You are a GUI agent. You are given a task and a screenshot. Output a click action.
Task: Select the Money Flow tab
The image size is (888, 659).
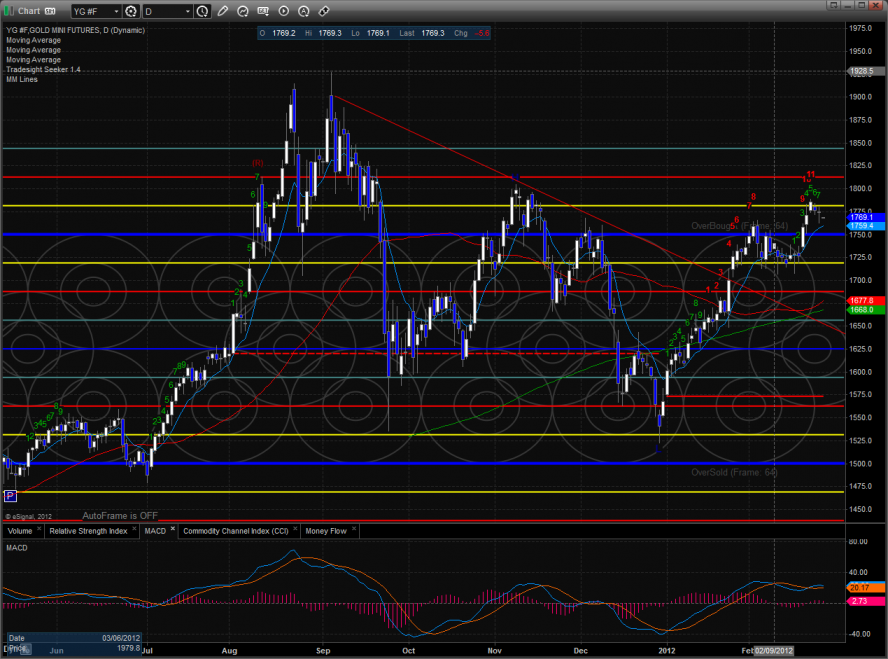(x=326, y=530)
